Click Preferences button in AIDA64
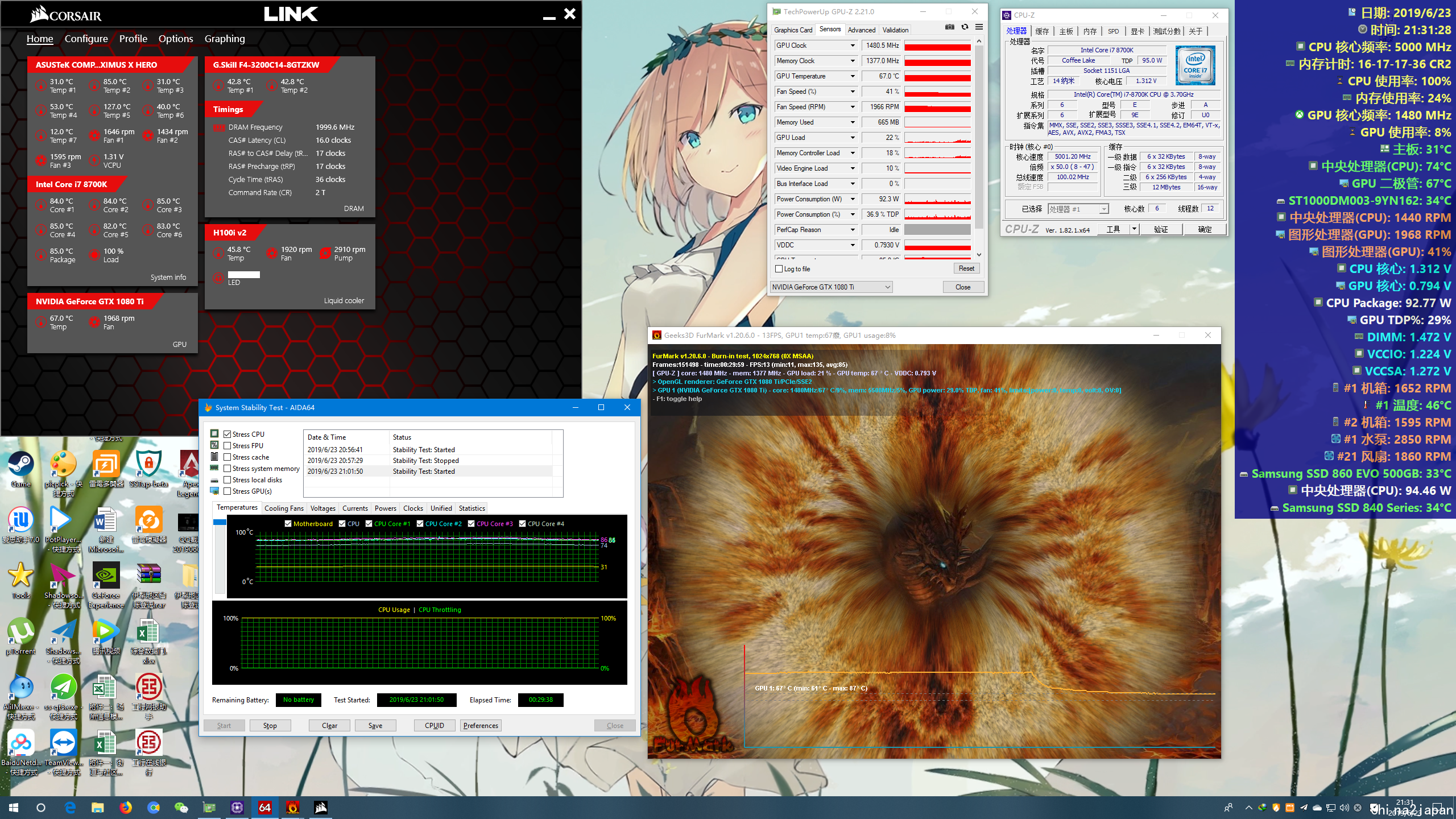Screen dimensions: 1456x819 pyautogui.click(x=481, y=725)
